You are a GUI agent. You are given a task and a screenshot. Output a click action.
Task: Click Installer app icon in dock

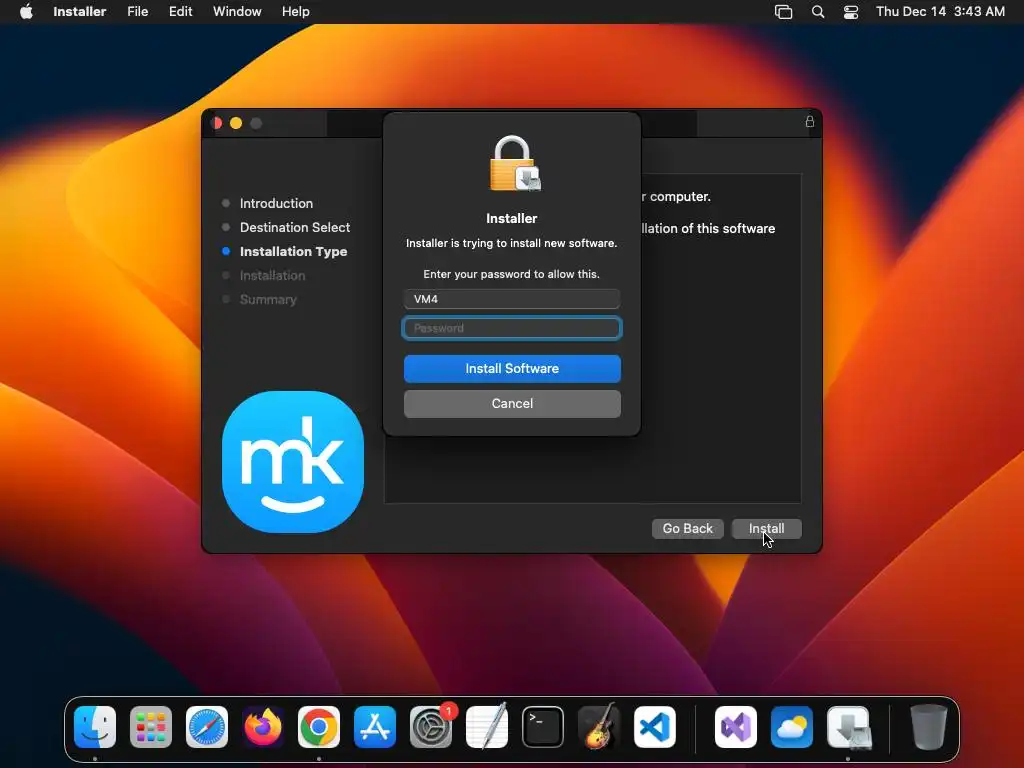(848, 727)
